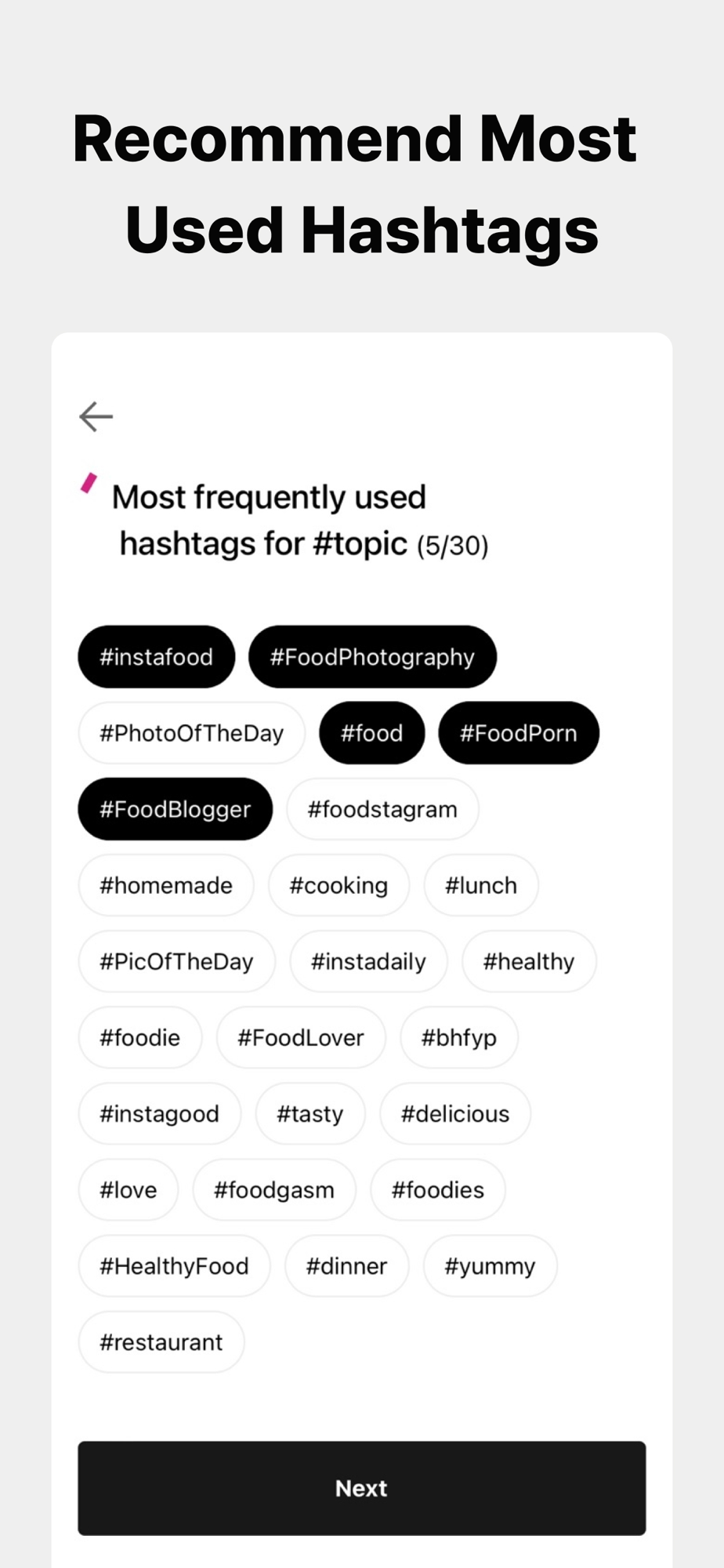
Task: Select the #healthy hashtag chip
Action: click(x=529, y=961)
